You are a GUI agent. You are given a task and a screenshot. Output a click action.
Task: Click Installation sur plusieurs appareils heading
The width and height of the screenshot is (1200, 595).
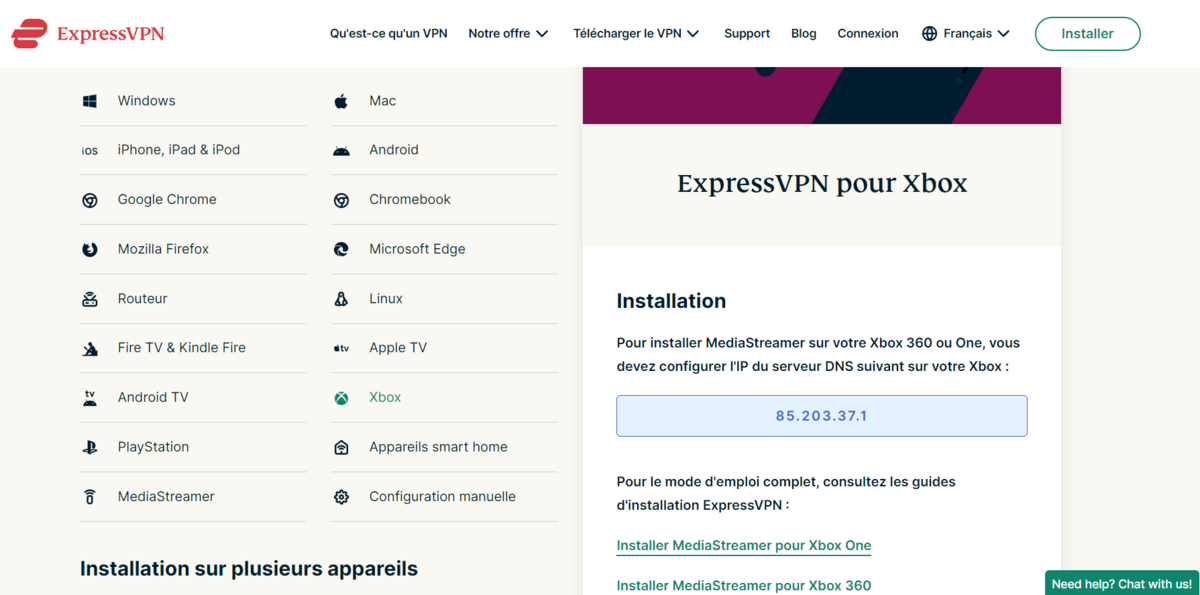(x=249, y=569)
